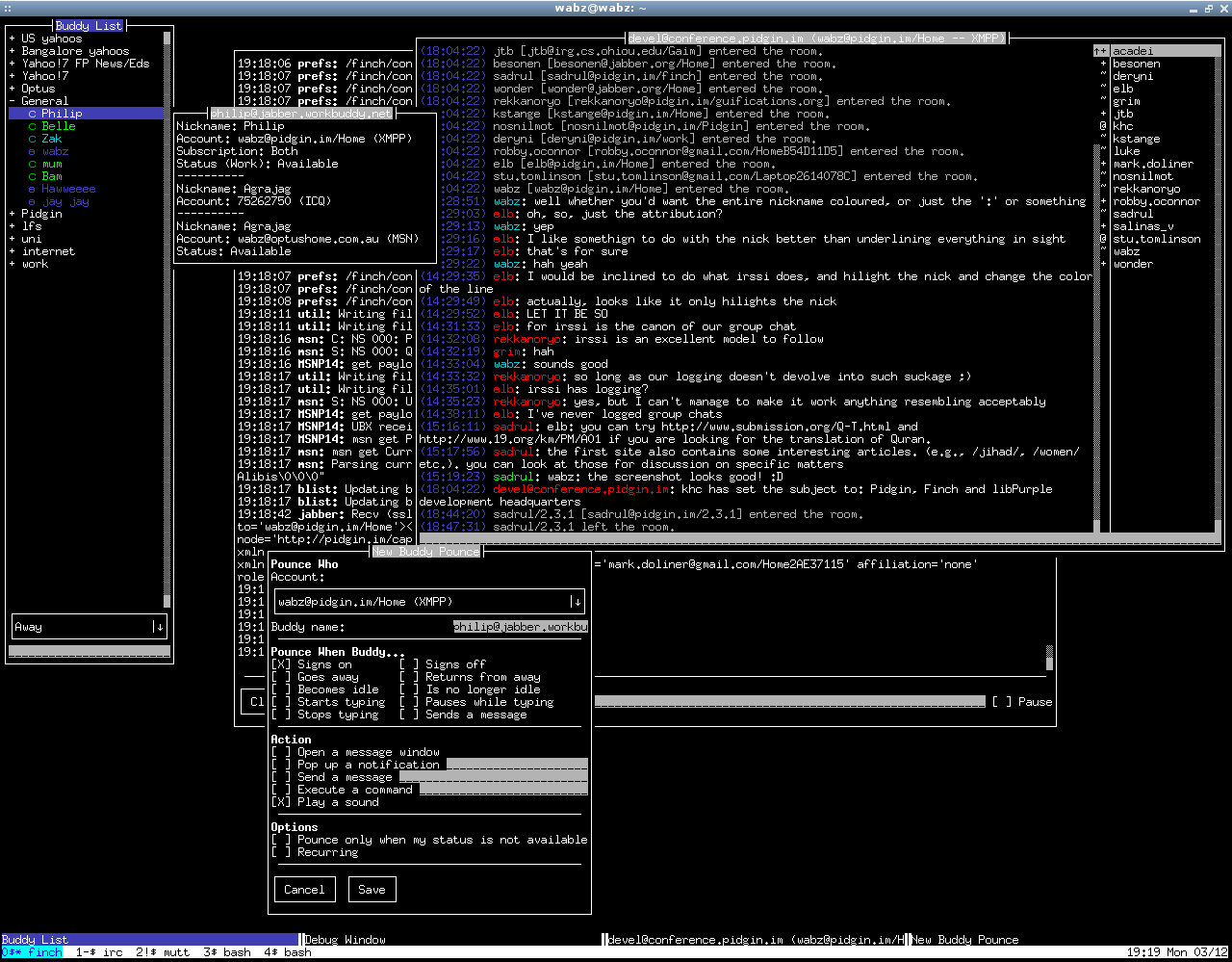The height and width of the screenshot is (962, 1232).
Task: Maximize the wabz@wabz terminal window
Action: point(1207,8)
